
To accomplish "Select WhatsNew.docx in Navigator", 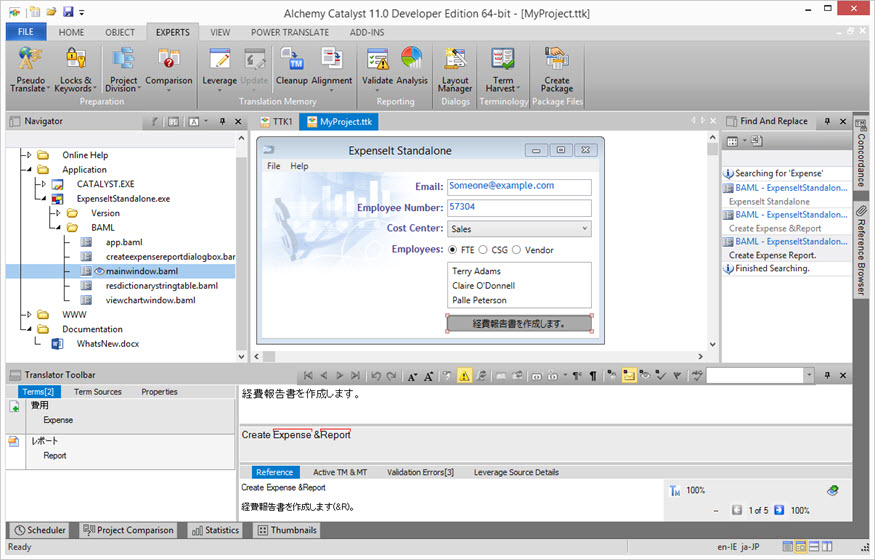I will pyautogui.click(x=108, y=344).
